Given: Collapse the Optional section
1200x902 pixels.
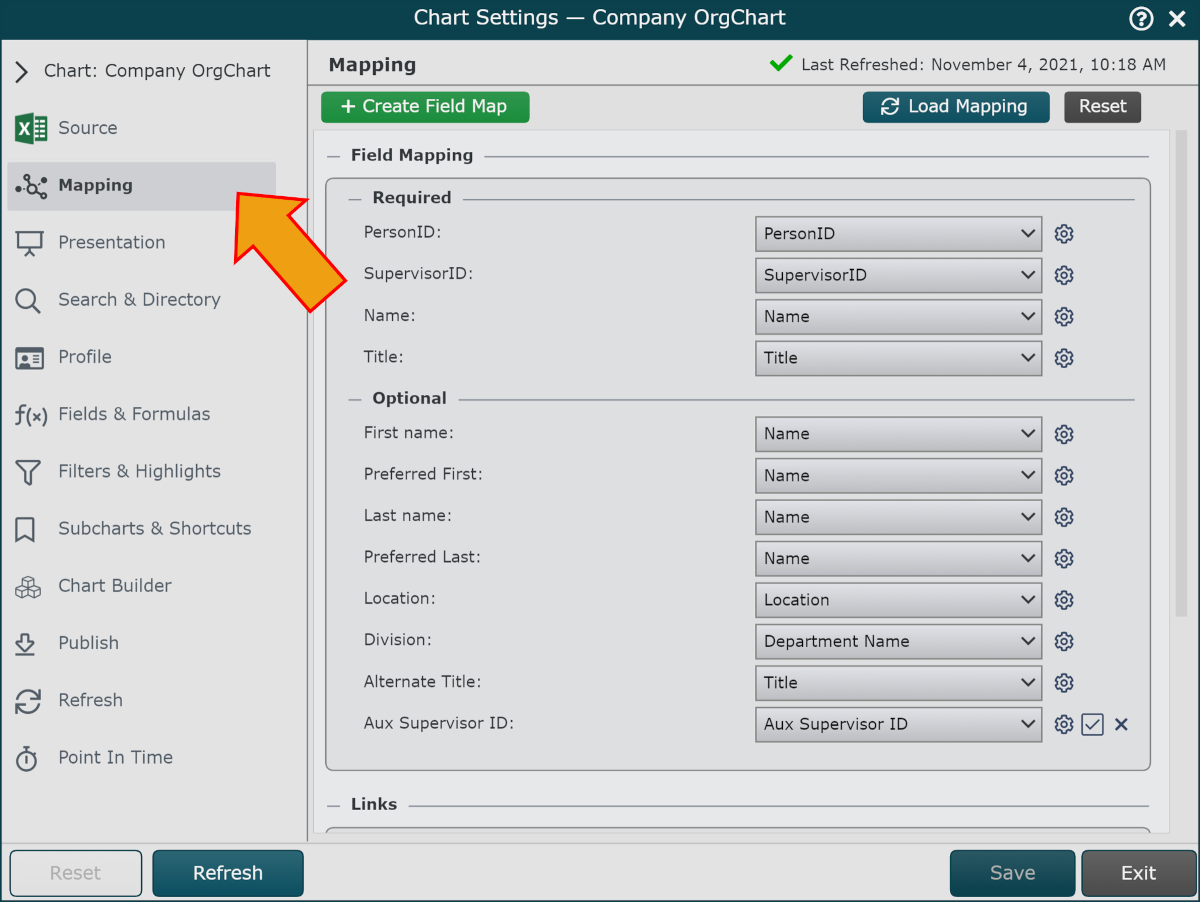Looking at the screenshot, I should point(355,399).
